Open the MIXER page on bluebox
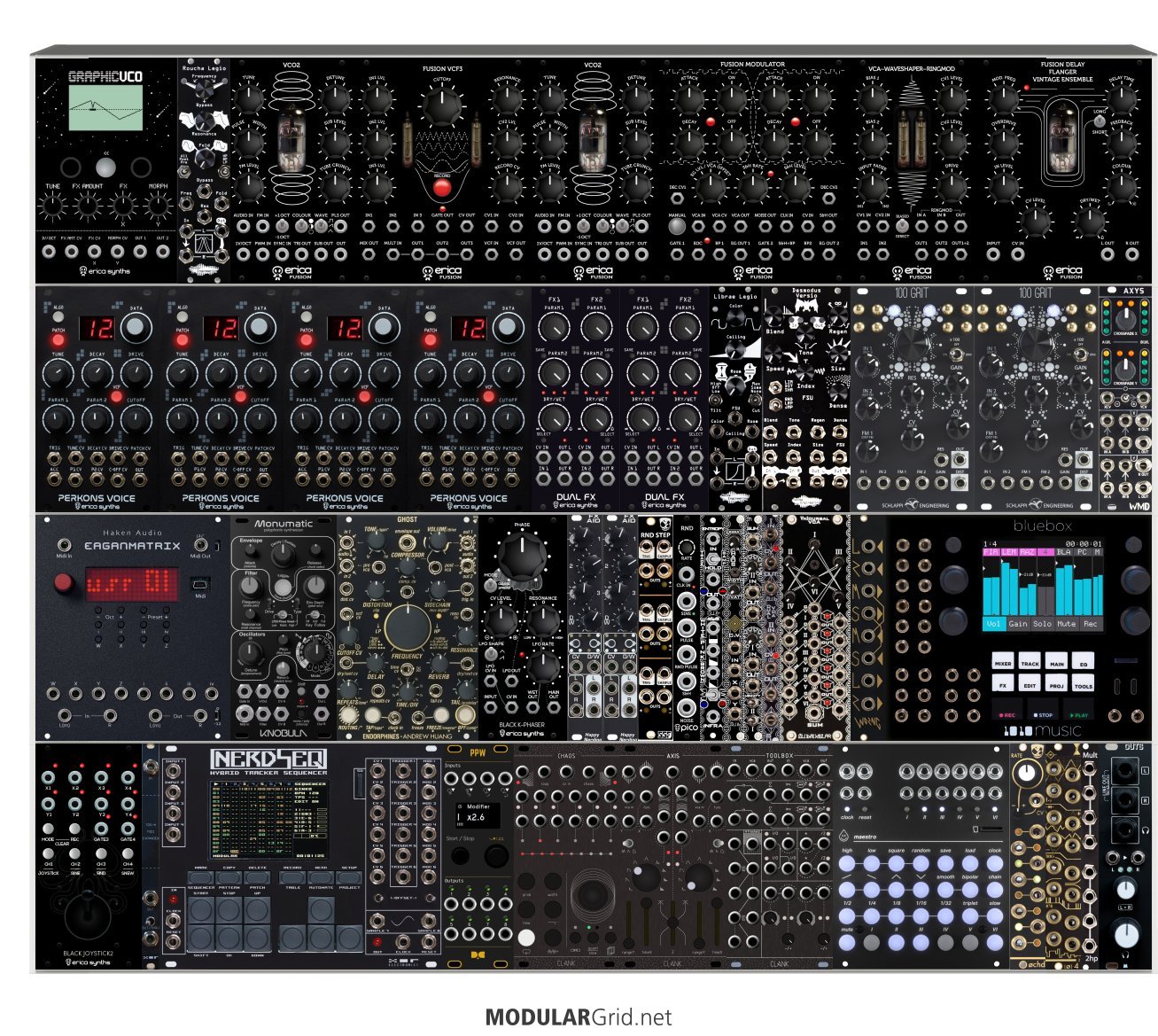The width and height of the screenshot is (1158, 1036). (1003, 660)
